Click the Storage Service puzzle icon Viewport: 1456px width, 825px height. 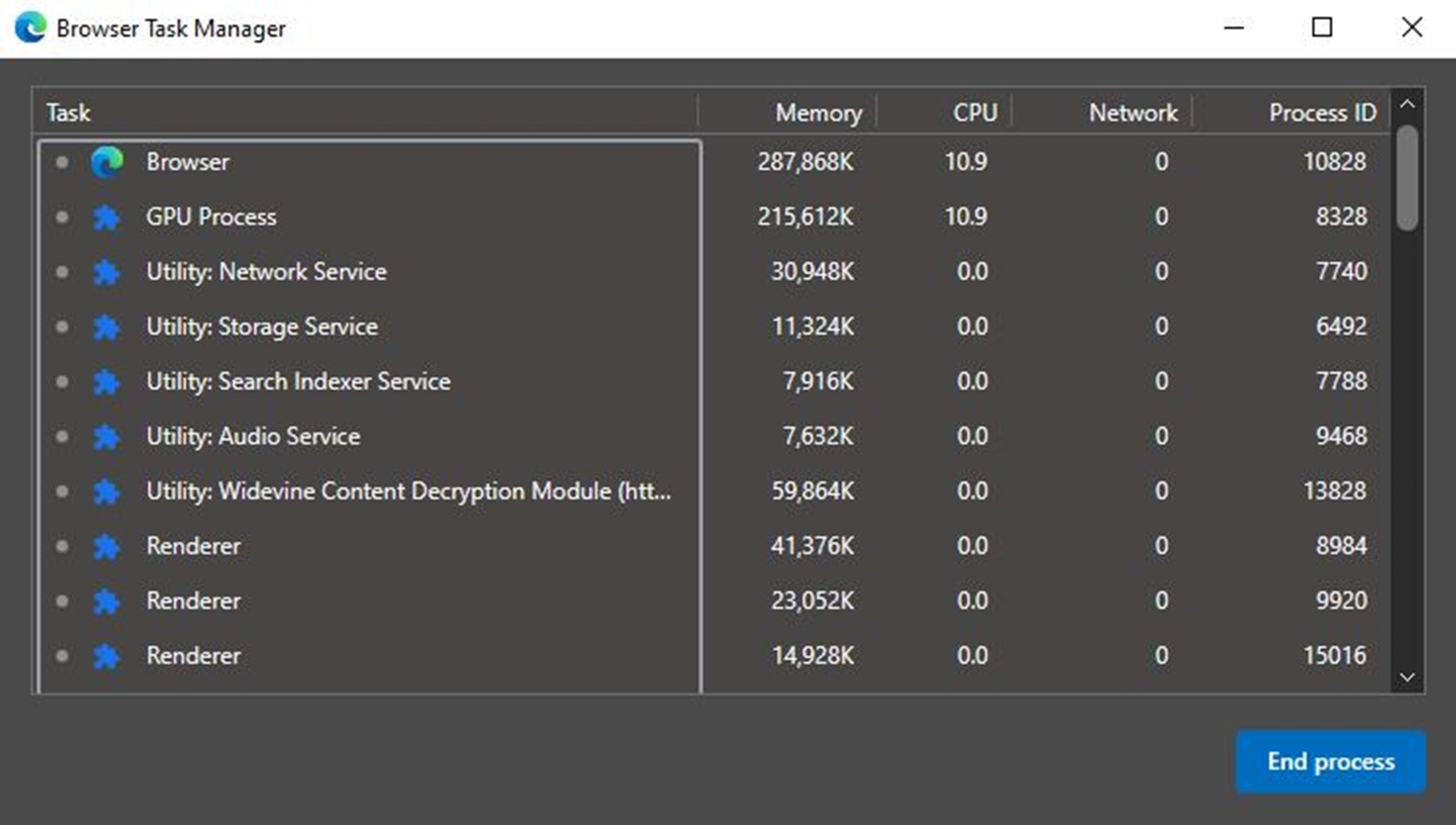108,327
